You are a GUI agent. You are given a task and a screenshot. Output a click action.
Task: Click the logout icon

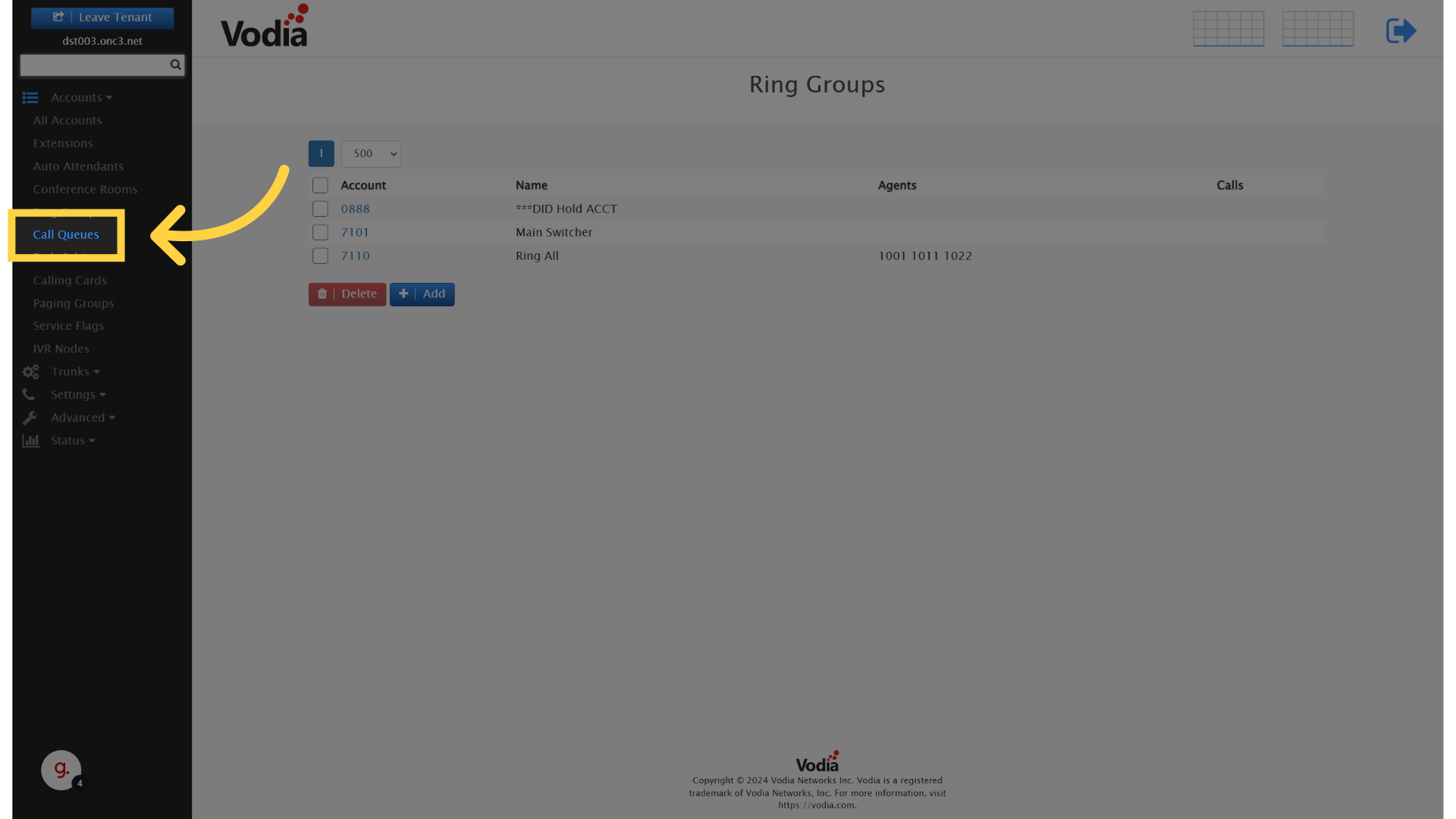click(1401, 30)
